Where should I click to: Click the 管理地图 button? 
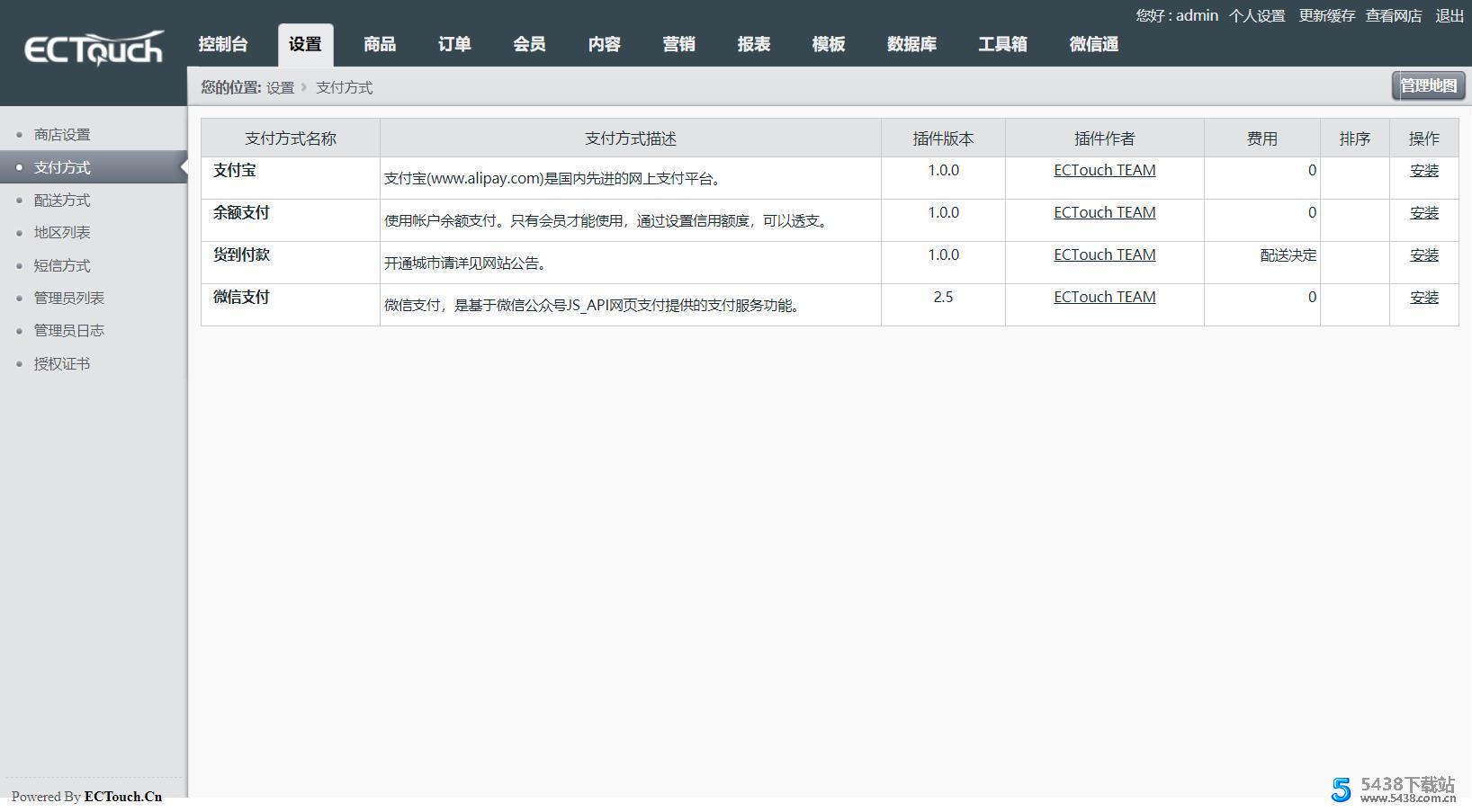(x=1428, y=85)
